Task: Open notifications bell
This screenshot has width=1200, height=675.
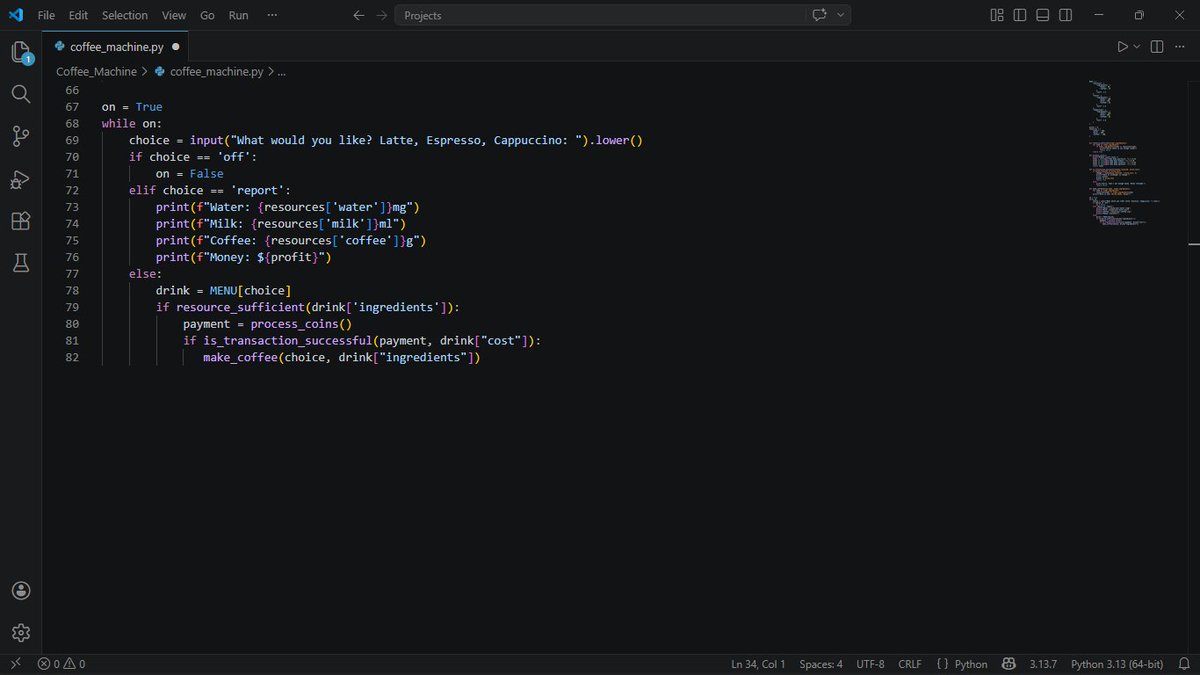Action: (x=1183, y=664)
